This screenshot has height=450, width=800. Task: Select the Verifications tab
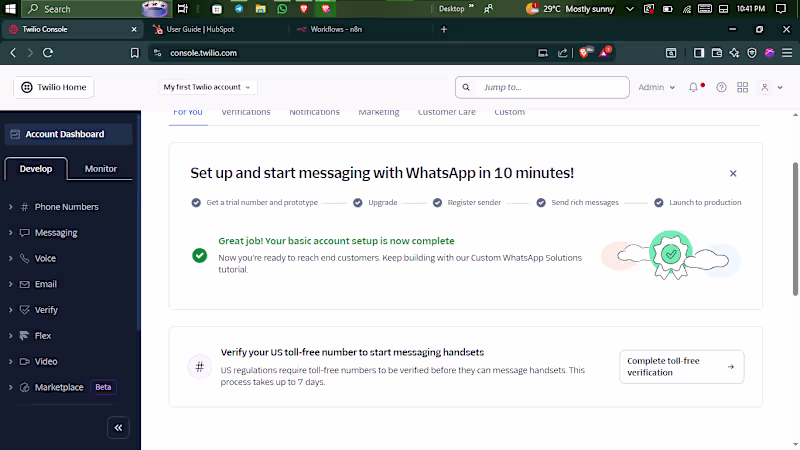[246, 112]
